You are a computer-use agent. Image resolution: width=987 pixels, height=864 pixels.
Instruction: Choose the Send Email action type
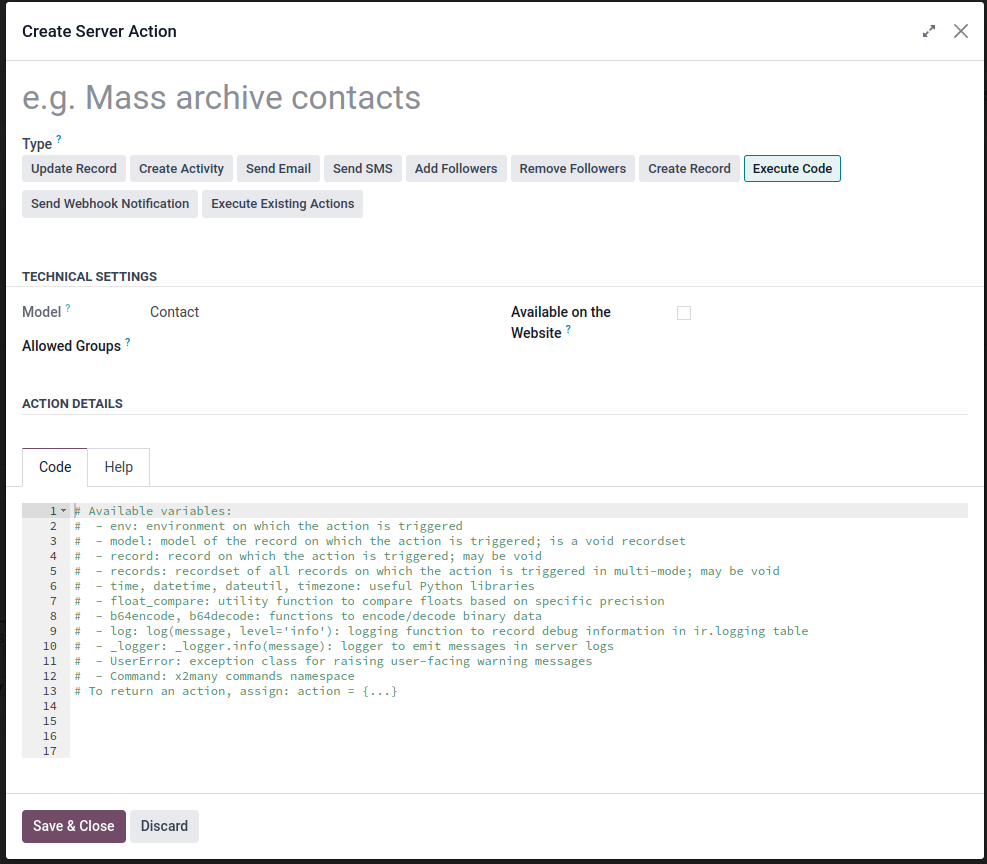278,169
